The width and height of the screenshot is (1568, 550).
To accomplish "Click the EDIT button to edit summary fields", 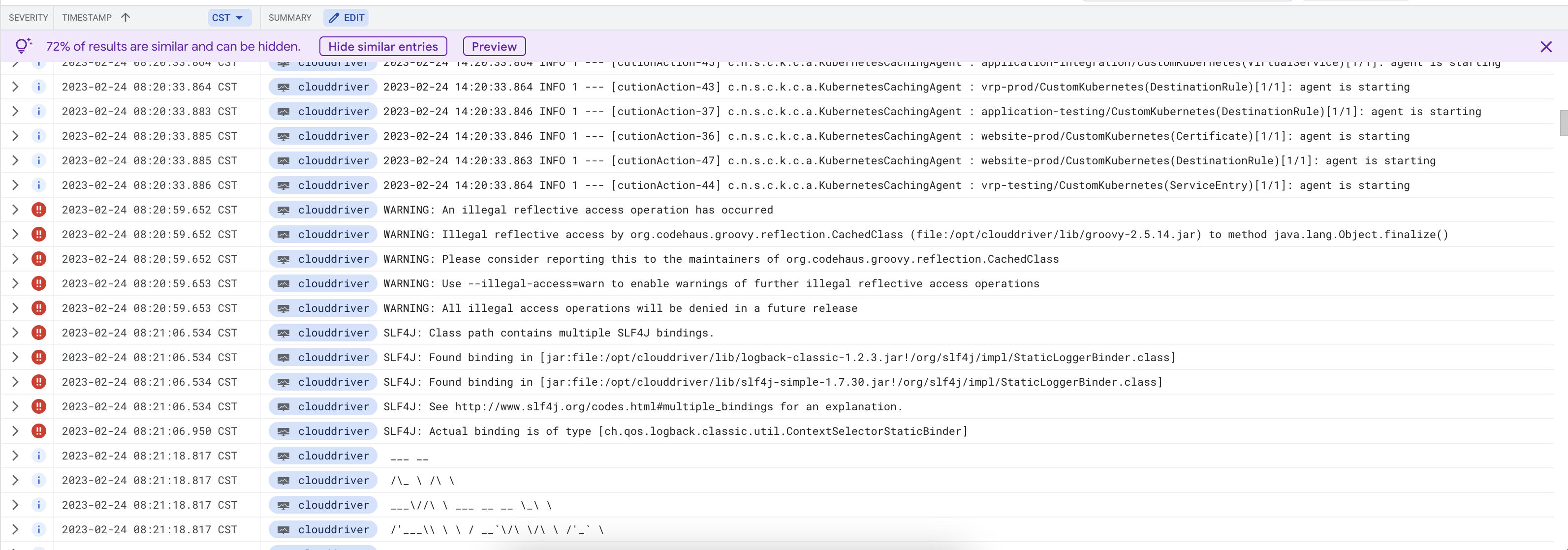I will [x=346, y=18].
